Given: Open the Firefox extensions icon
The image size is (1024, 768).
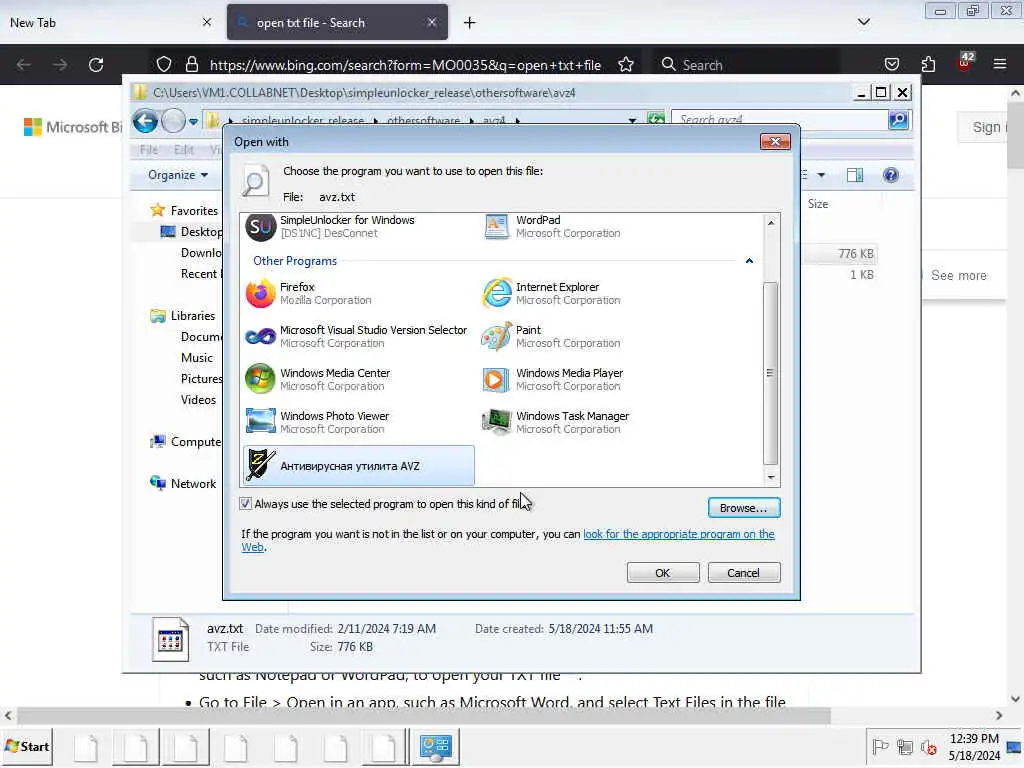Looking at the screenshot, I should (928, 64).
